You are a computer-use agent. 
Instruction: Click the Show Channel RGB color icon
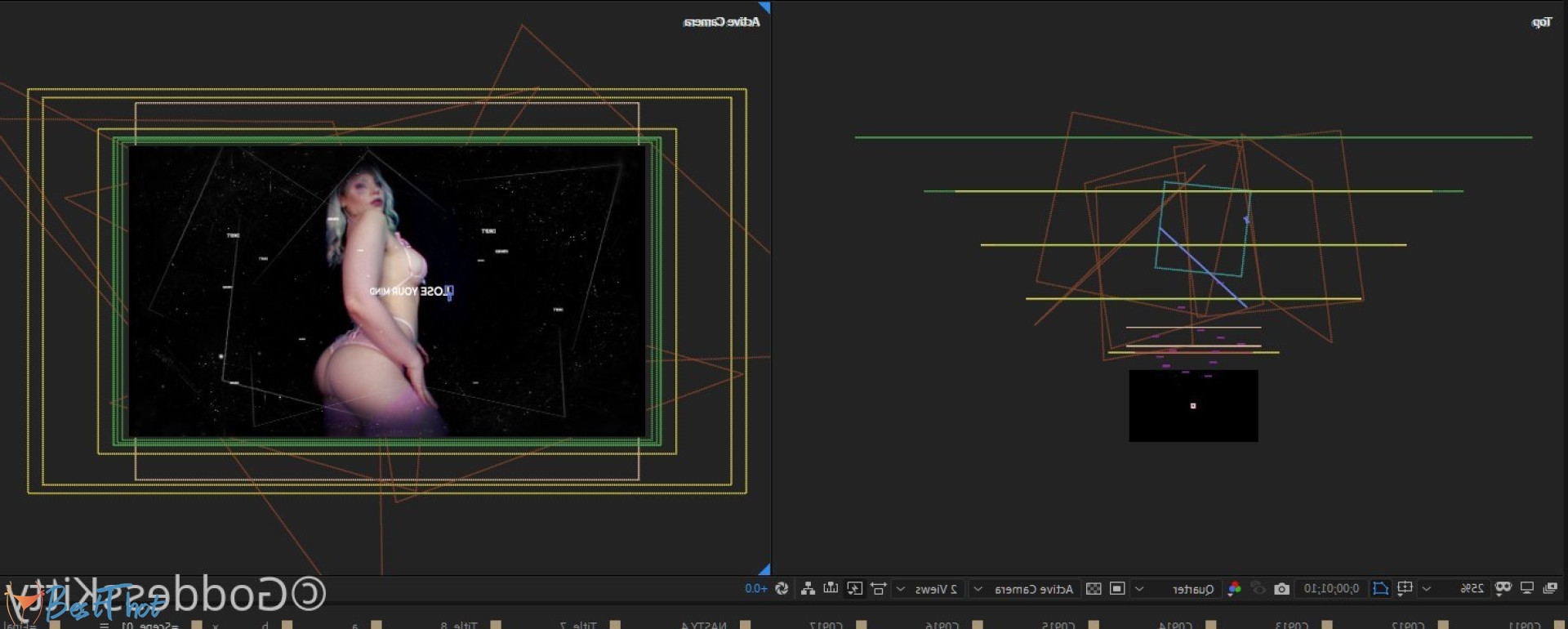coord(1235,589)
